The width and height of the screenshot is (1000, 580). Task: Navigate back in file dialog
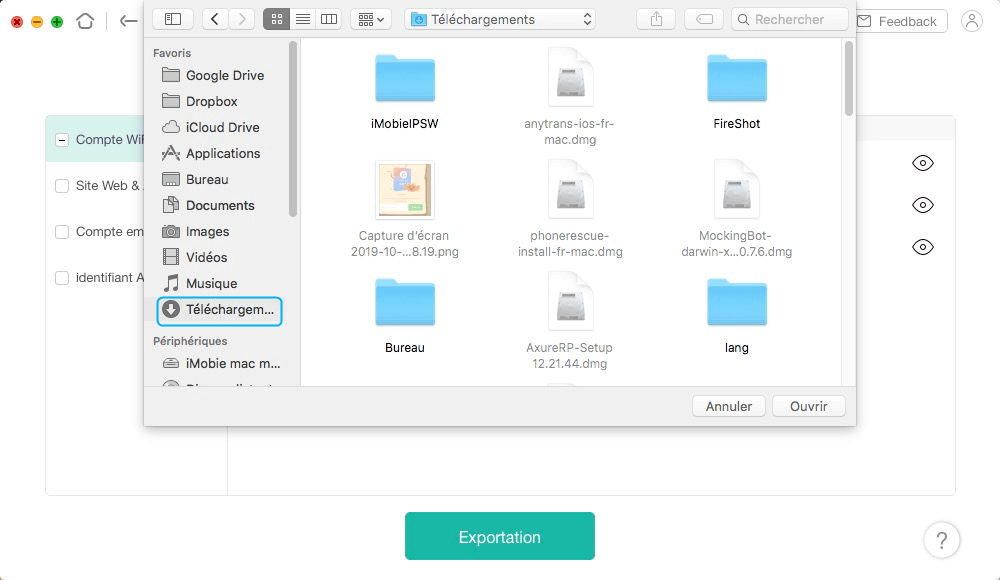click(x=215, y=19)
